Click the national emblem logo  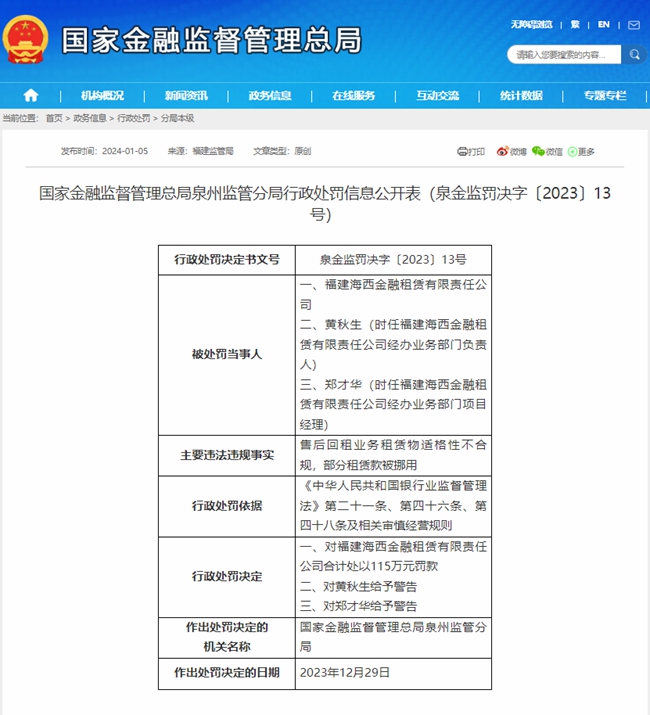coord(26,39)
